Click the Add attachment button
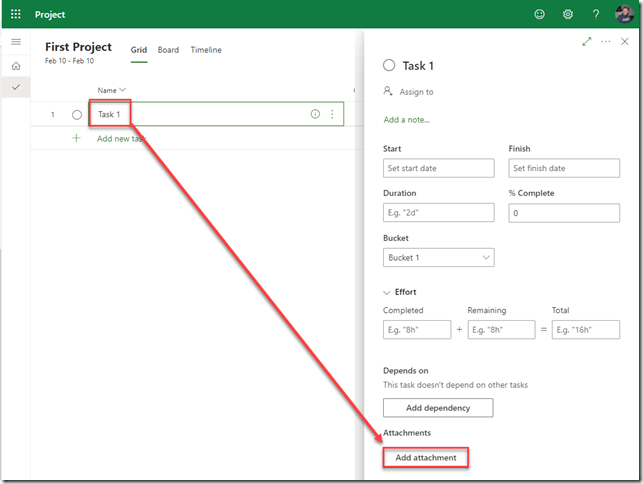Image resolution: width=643 pixels, height=484 pixels. (426, 458)
